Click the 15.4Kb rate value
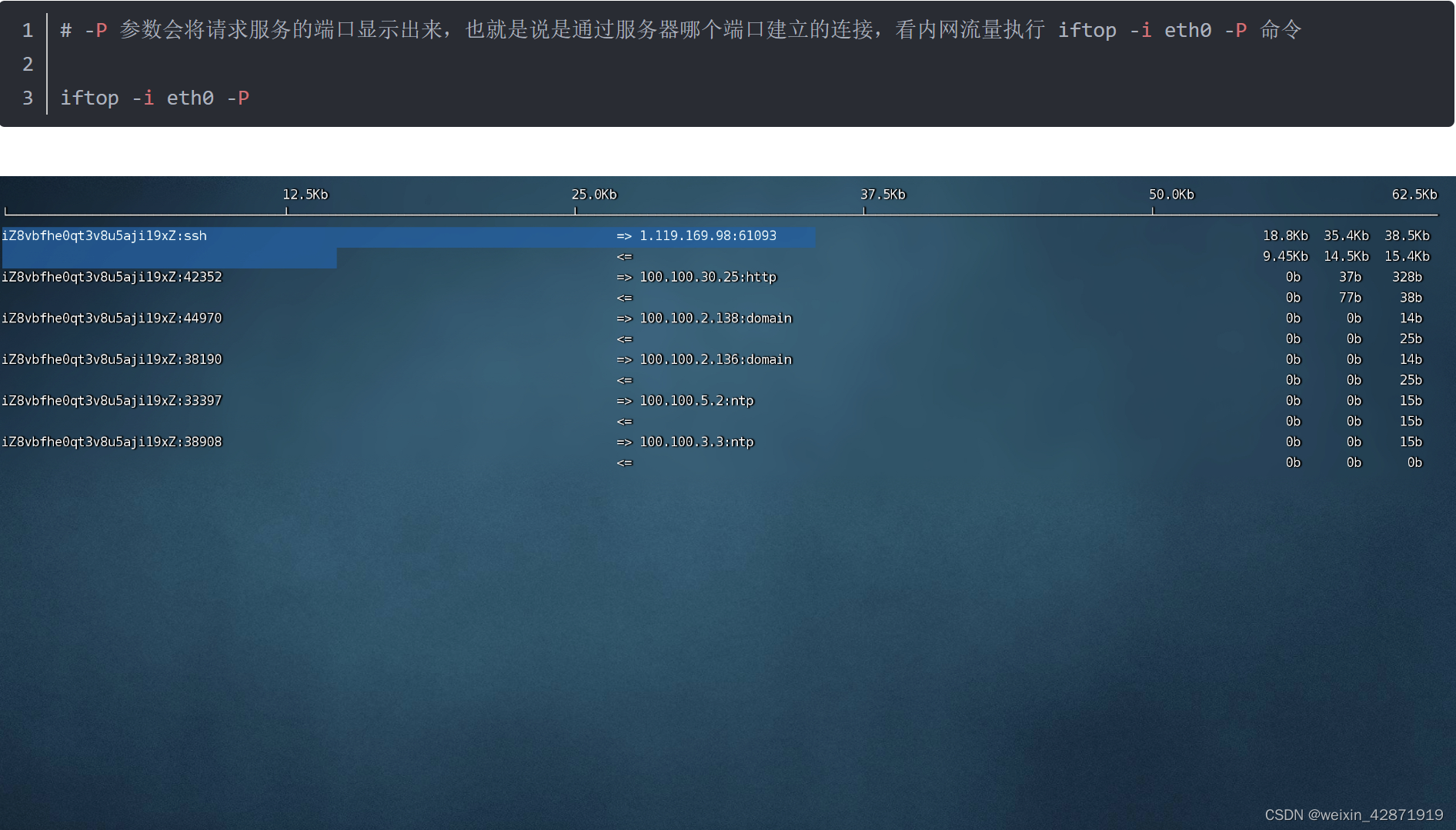The image size is (1456, 830). (1407, 257)
